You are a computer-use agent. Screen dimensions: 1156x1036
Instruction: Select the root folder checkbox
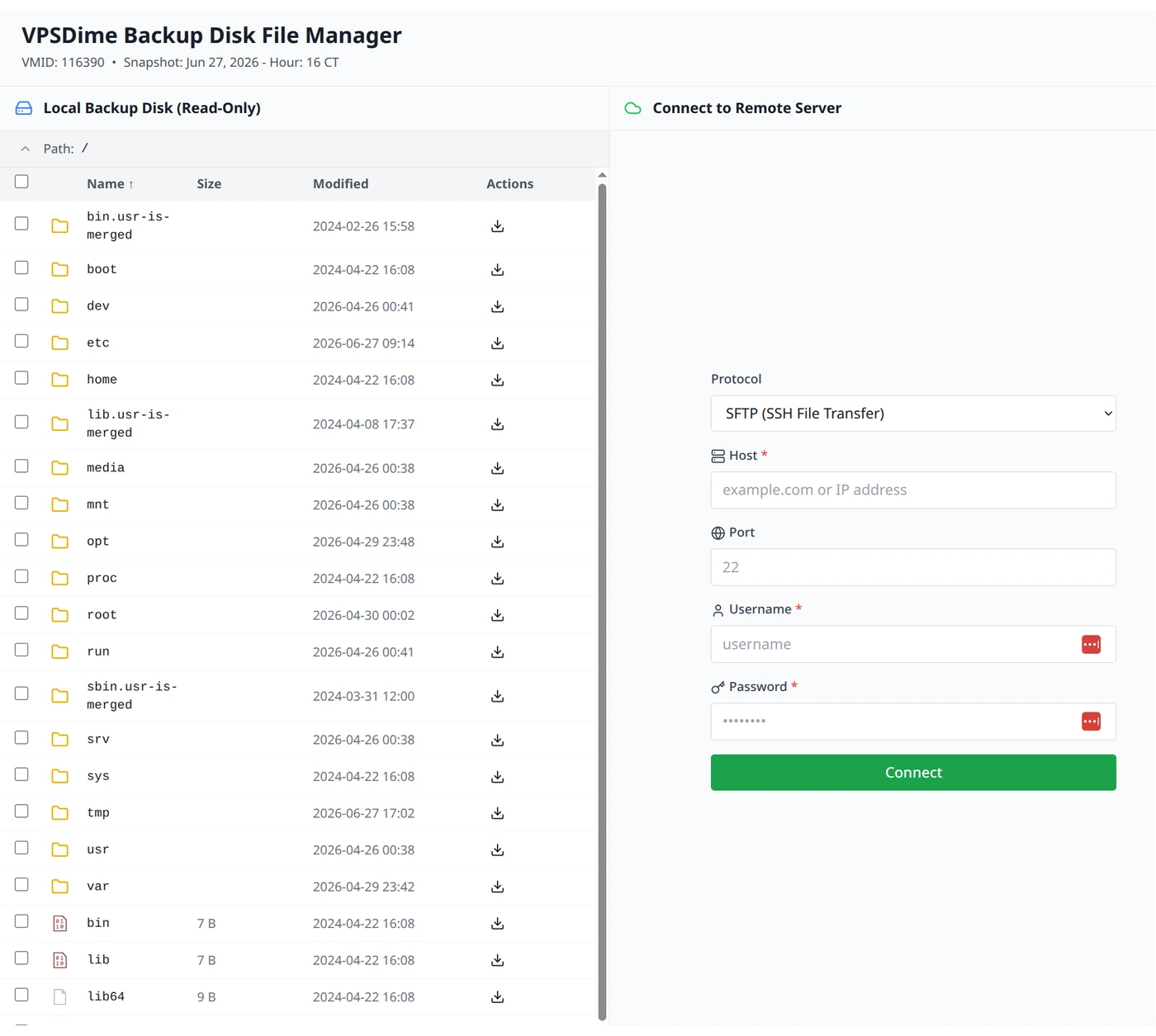click(x=21, y=613)
